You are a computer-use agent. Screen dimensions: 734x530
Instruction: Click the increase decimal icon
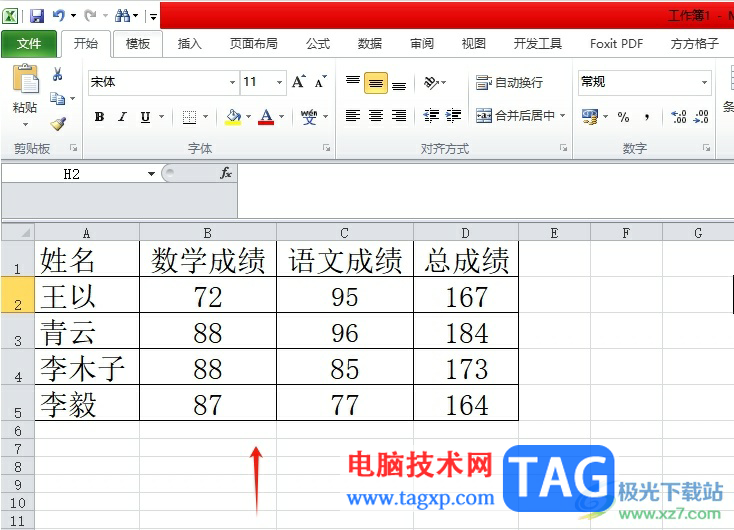pos(678,117)
